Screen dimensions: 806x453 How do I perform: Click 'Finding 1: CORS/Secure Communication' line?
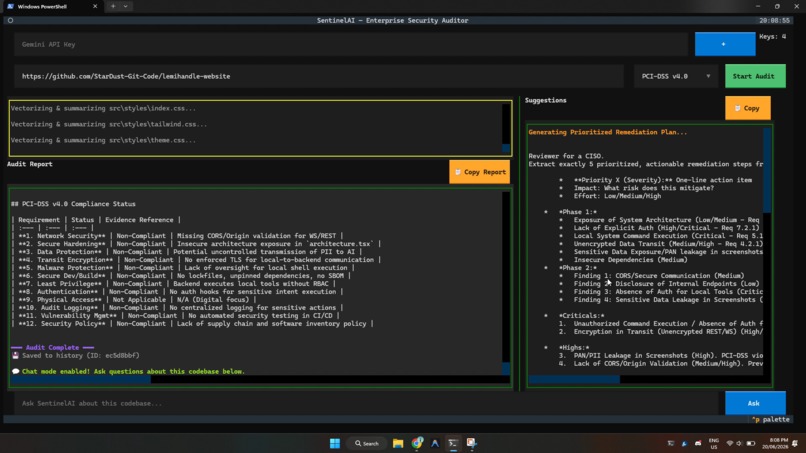point(658,276)
